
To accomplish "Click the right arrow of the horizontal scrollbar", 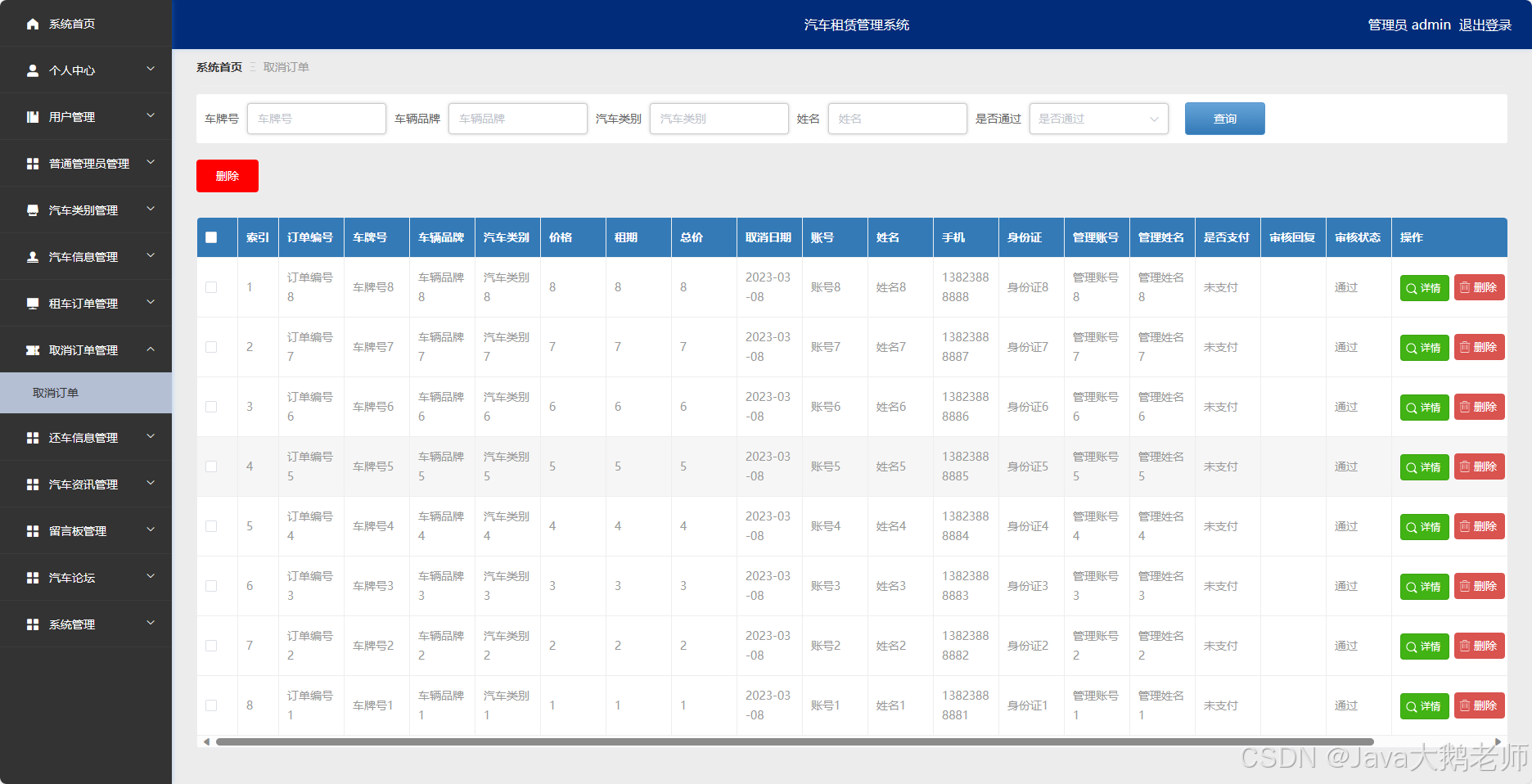I will pyautogui.click(x=1498, y=742).
